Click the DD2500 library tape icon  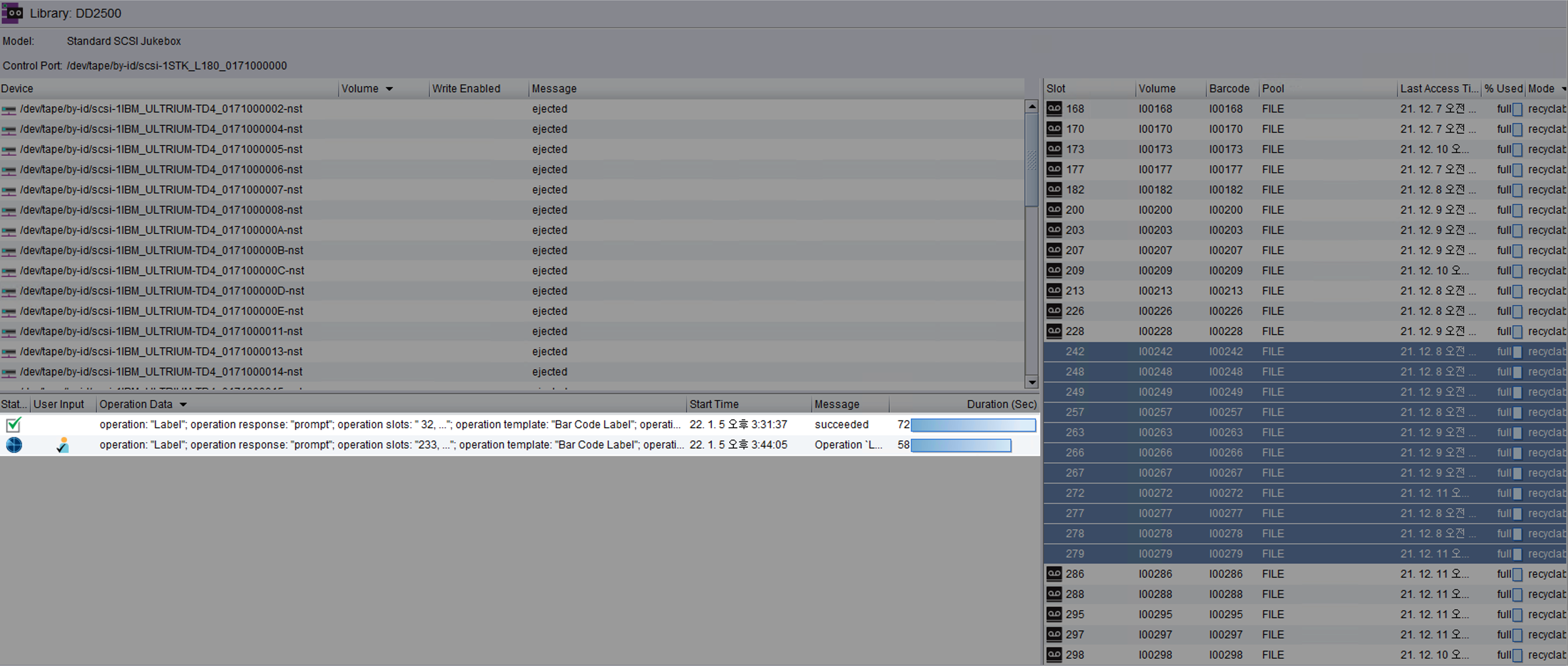12,13
